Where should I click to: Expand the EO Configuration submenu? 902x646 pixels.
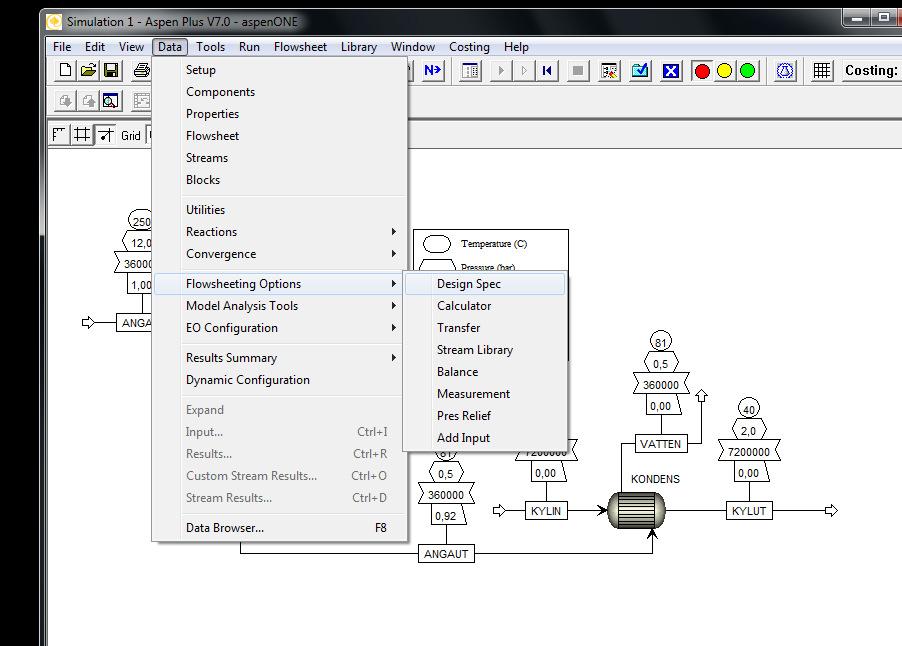coord(280,327)
